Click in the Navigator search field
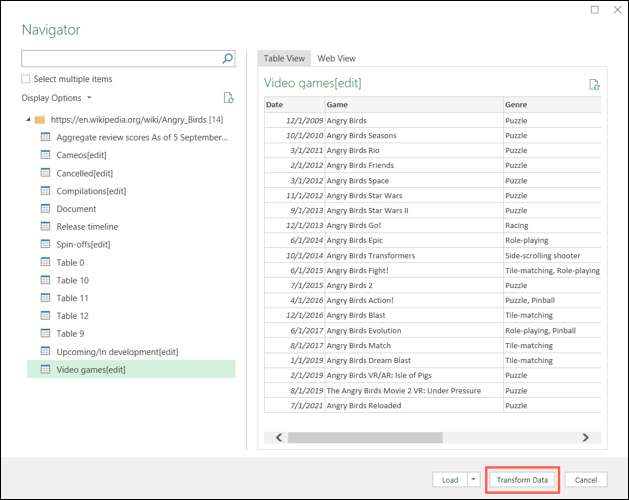Viewport: 629px width, 500px height. pyautogui.click(x=120, y=59)
